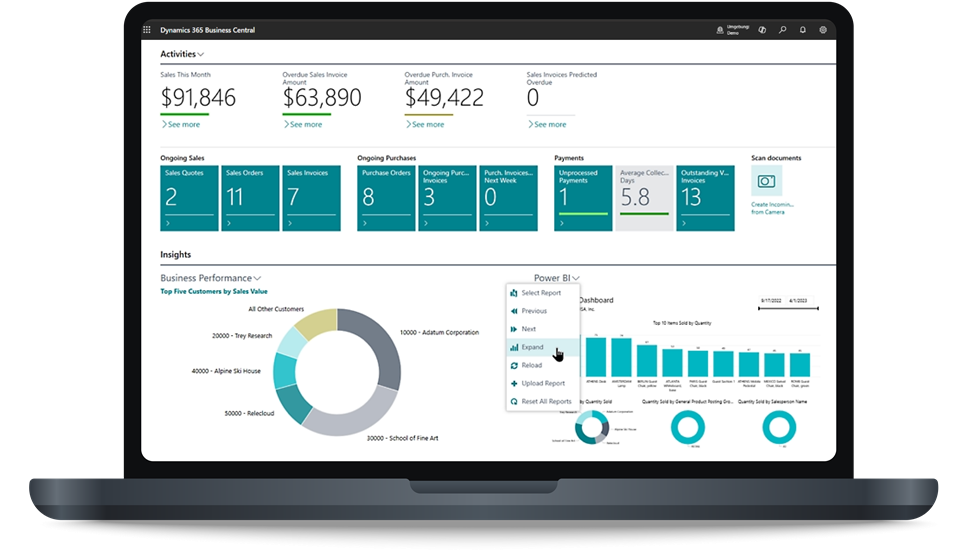This screenshot has height=551, width=960.
Task: Choose Previous in the Power BI menu
Action: [x=542, y=311]
